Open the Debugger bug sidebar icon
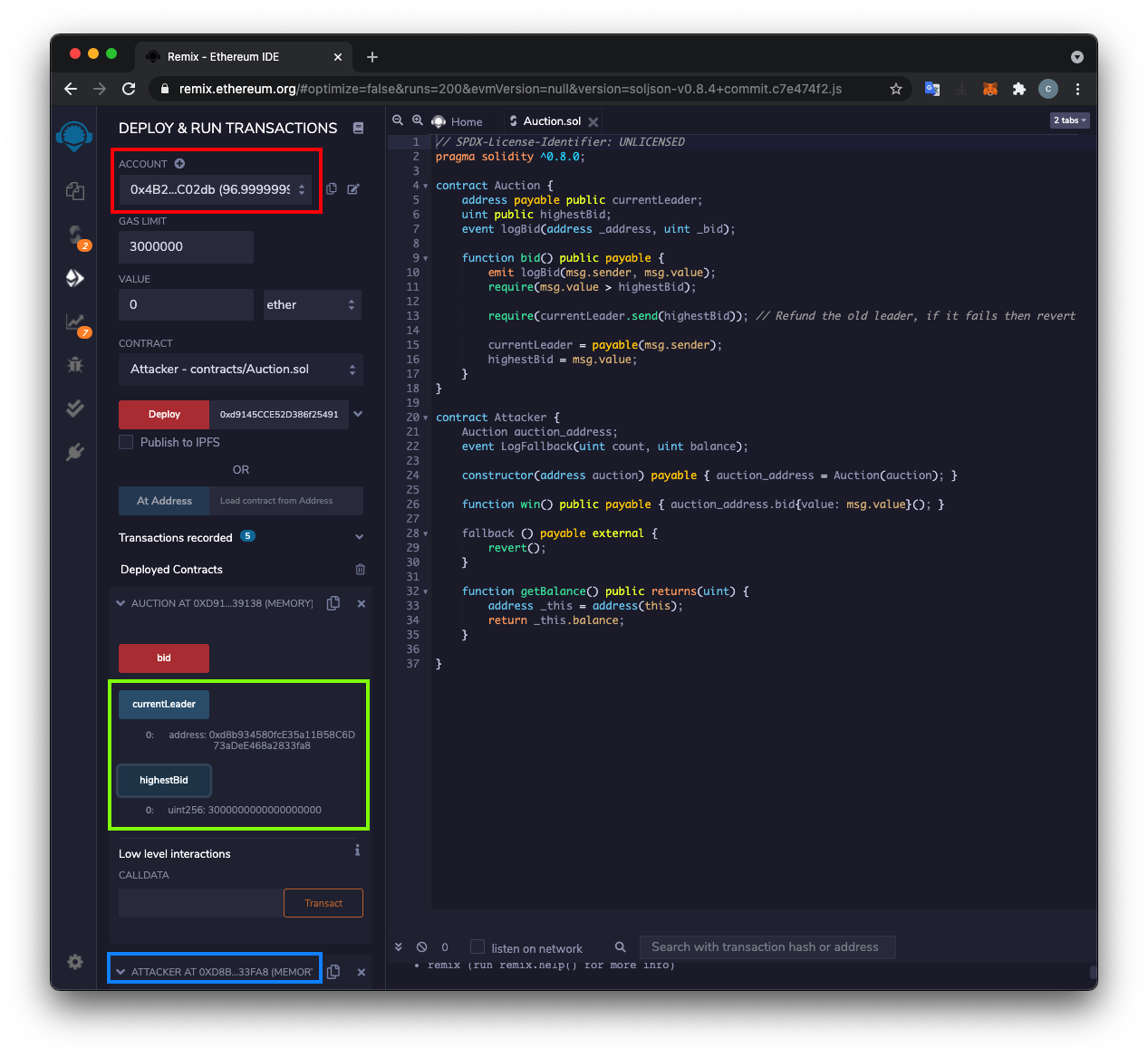This screenshot has height=1057, width=1148. point(75,365)
